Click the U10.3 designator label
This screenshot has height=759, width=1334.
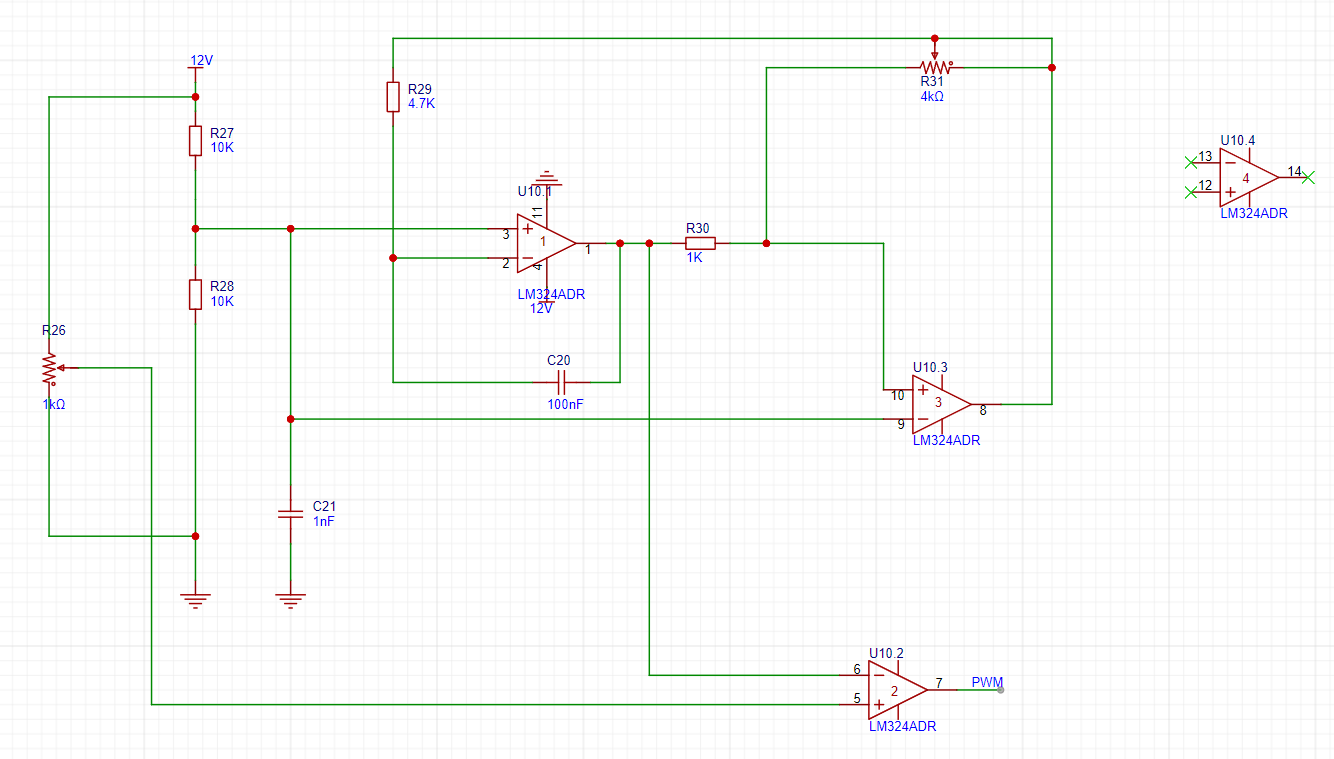coord(930,367)
